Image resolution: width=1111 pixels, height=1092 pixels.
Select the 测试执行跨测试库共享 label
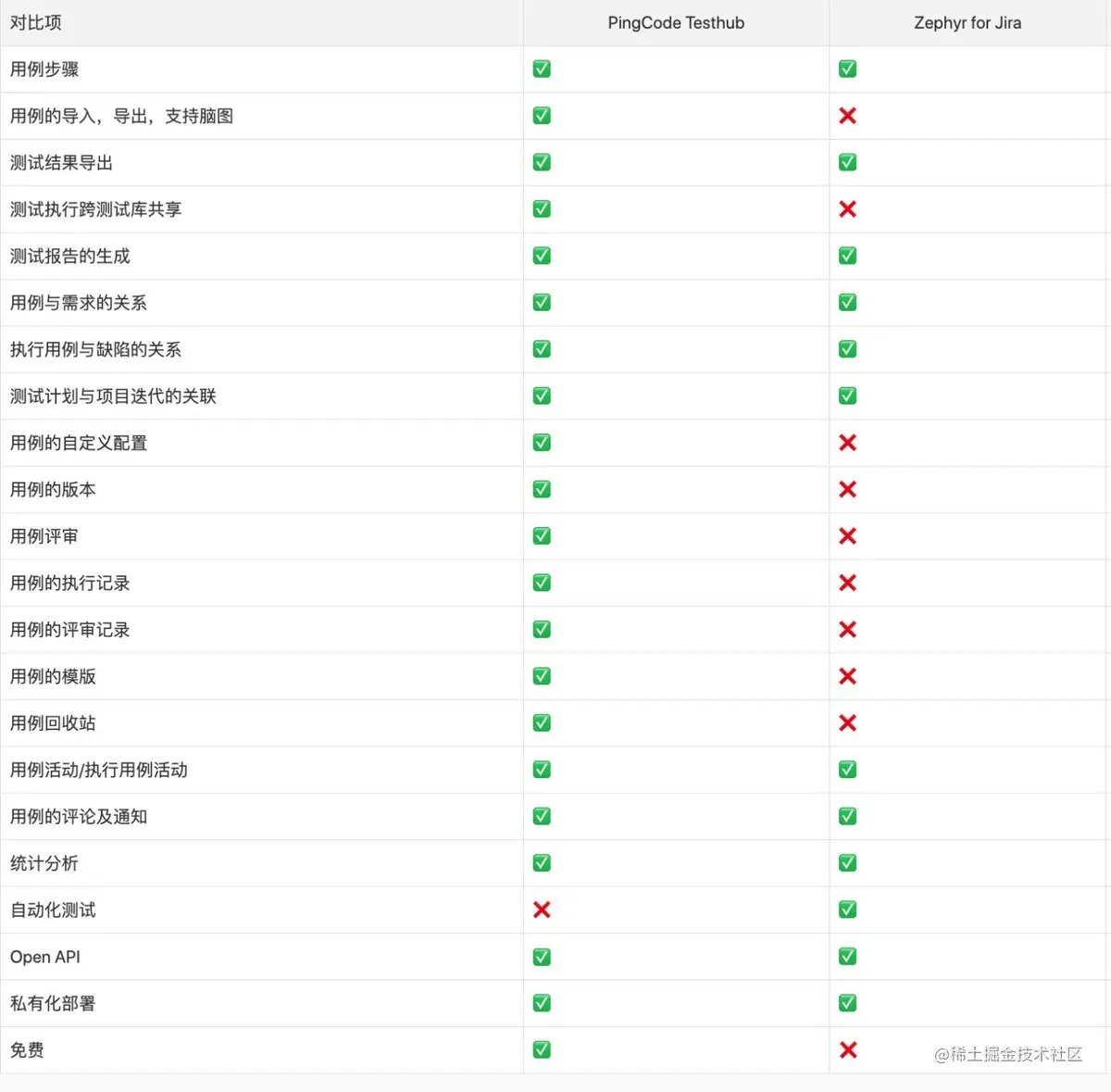coord(95,209)
